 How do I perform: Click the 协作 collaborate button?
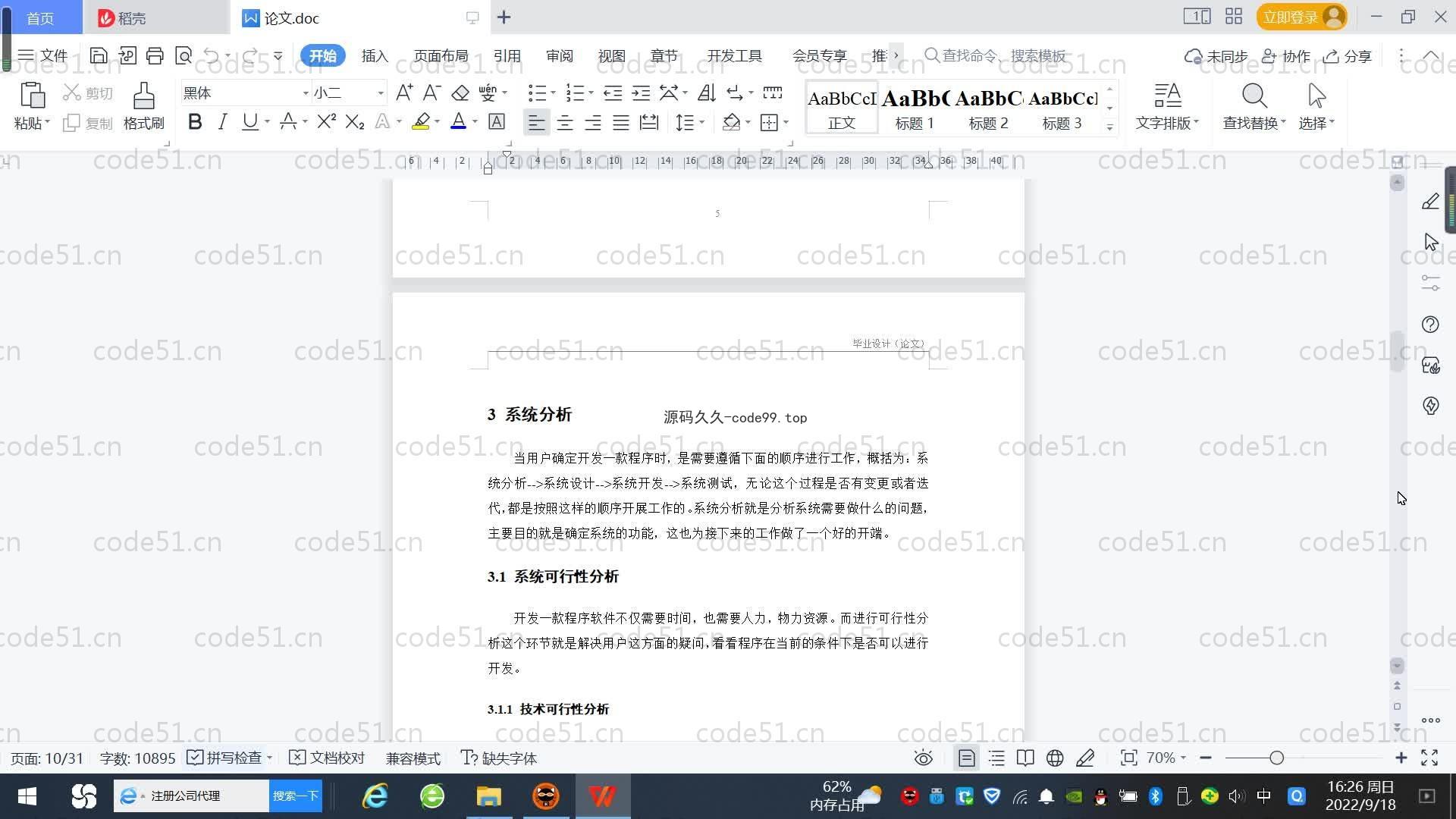point(1286,56)
